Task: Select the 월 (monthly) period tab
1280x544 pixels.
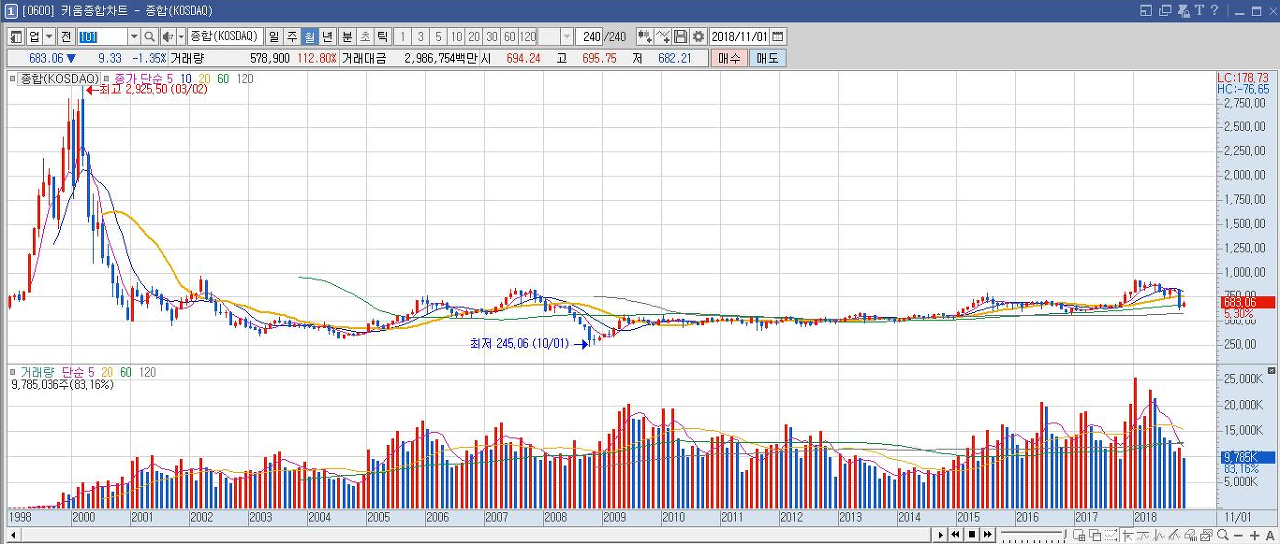Action: [310, 37]
